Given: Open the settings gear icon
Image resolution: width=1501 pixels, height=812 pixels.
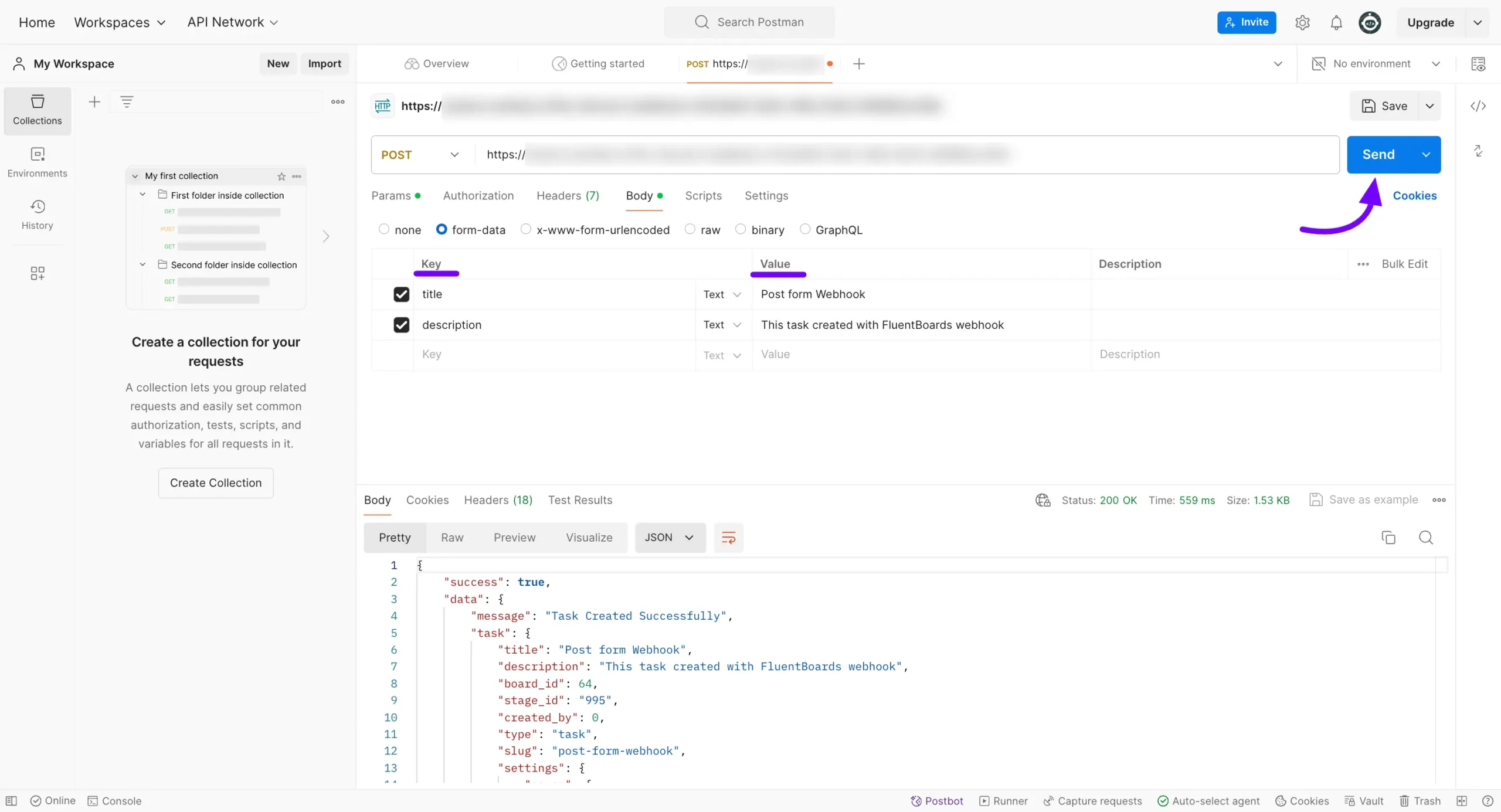Looking at the screenshot, I should click(x=1302, y=22).
